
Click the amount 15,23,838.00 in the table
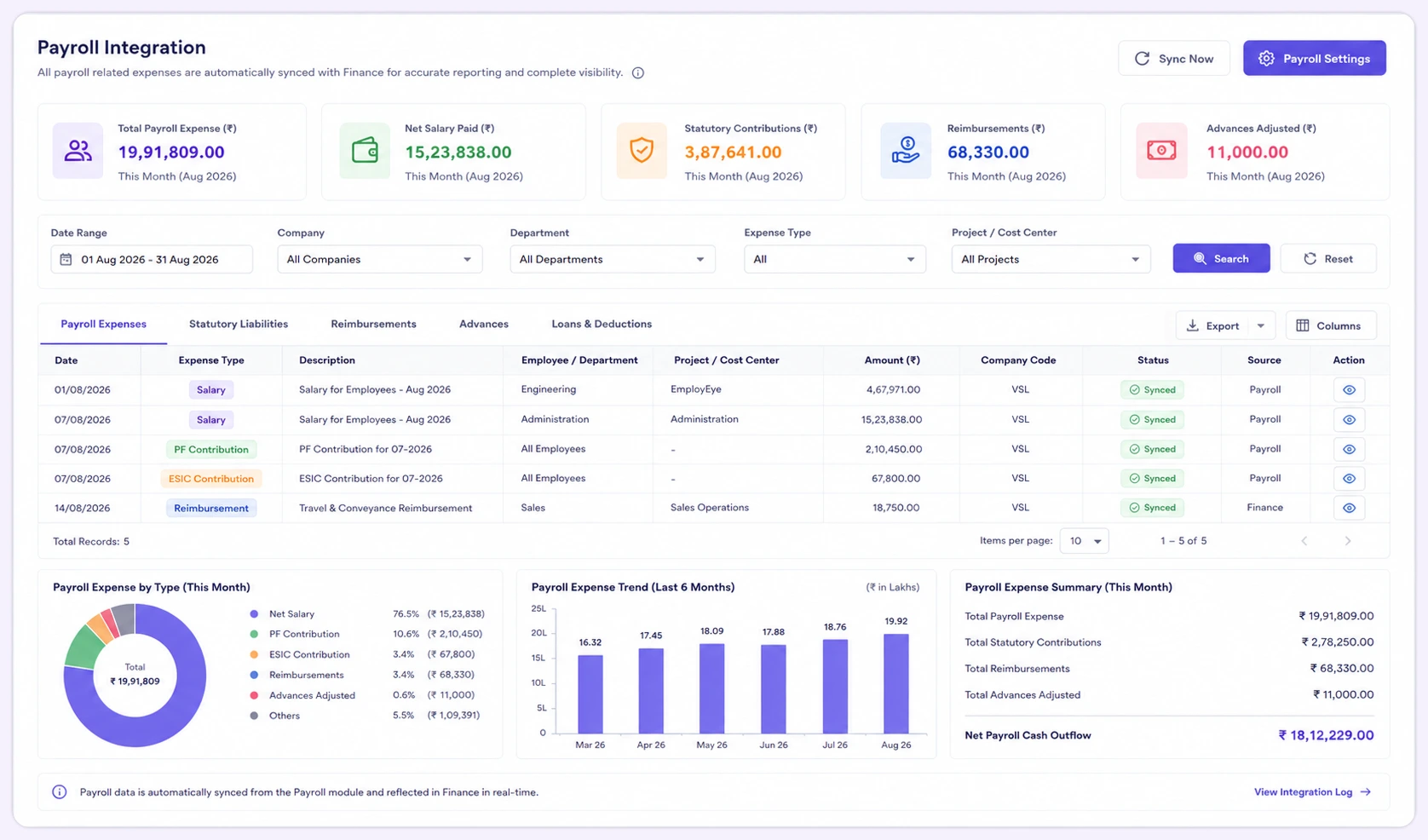coord(890,420)
